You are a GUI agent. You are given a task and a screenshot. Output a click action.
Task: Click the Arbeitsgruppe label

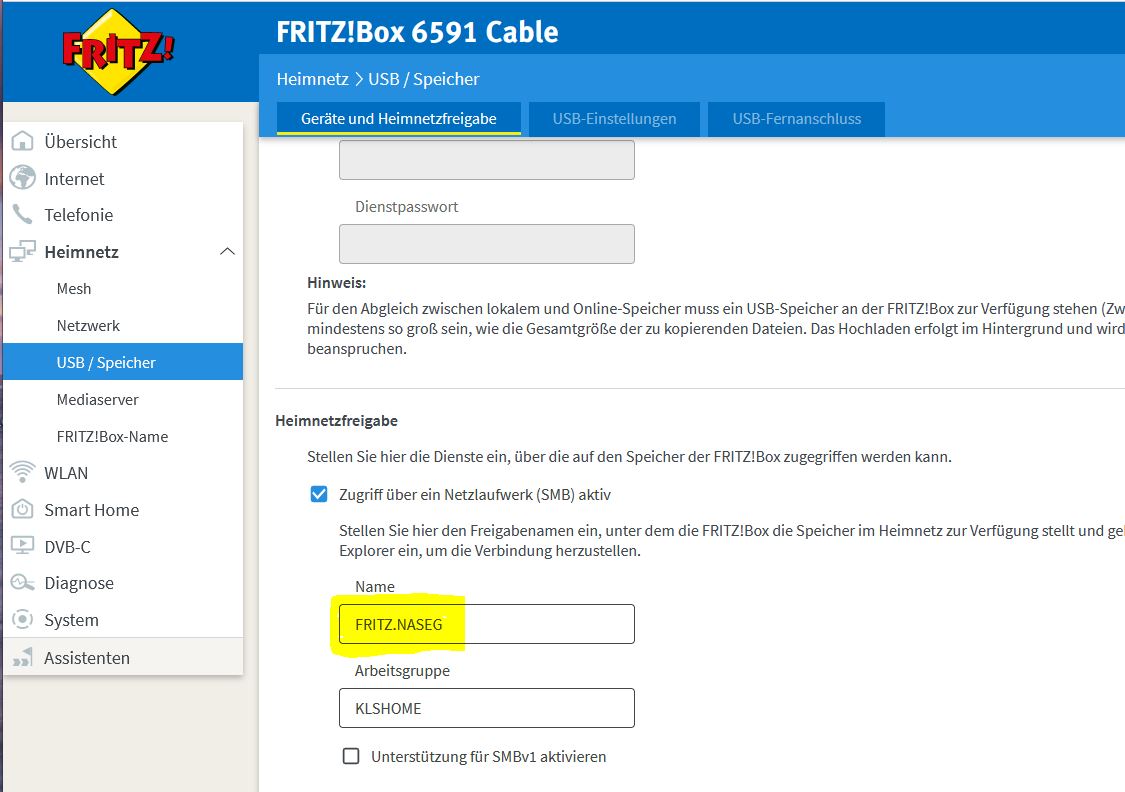(402, 671)
